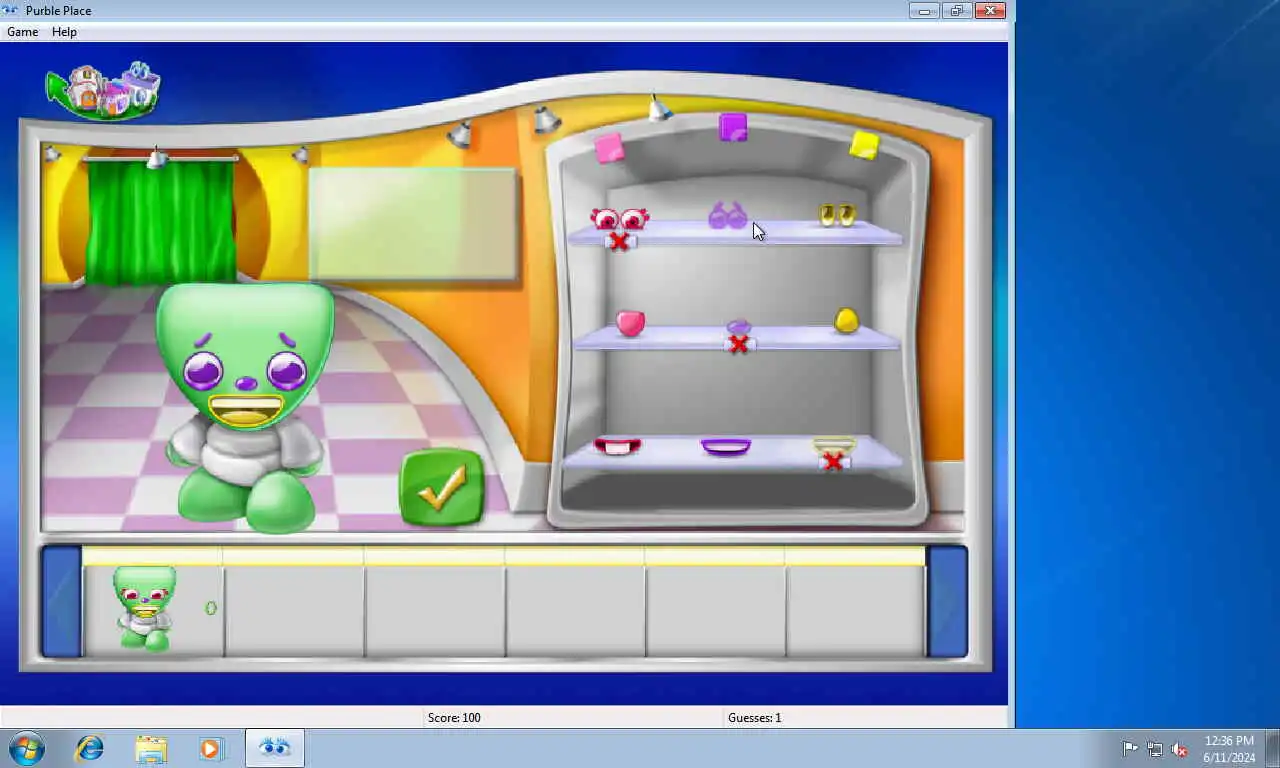Viewport: 1280px width, 768px height.
Task: Click the green checkmark to submit guess
Action: pyautogui.click(x=442, y=487)
